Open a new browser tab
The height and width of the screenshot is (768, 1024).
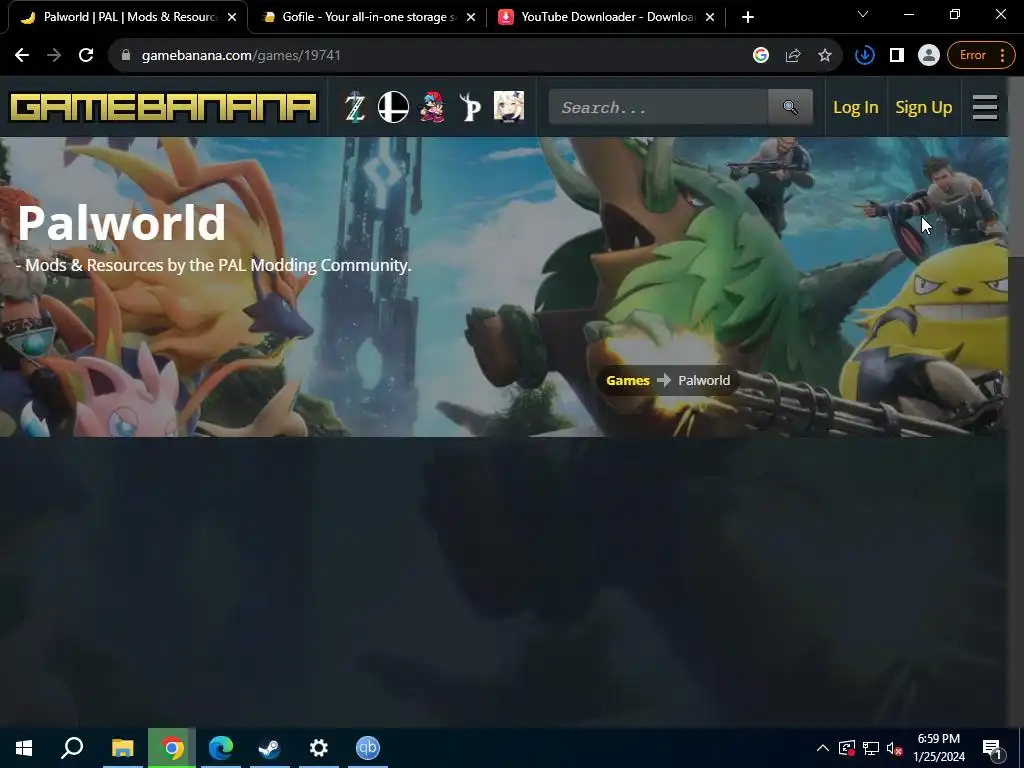748,18
